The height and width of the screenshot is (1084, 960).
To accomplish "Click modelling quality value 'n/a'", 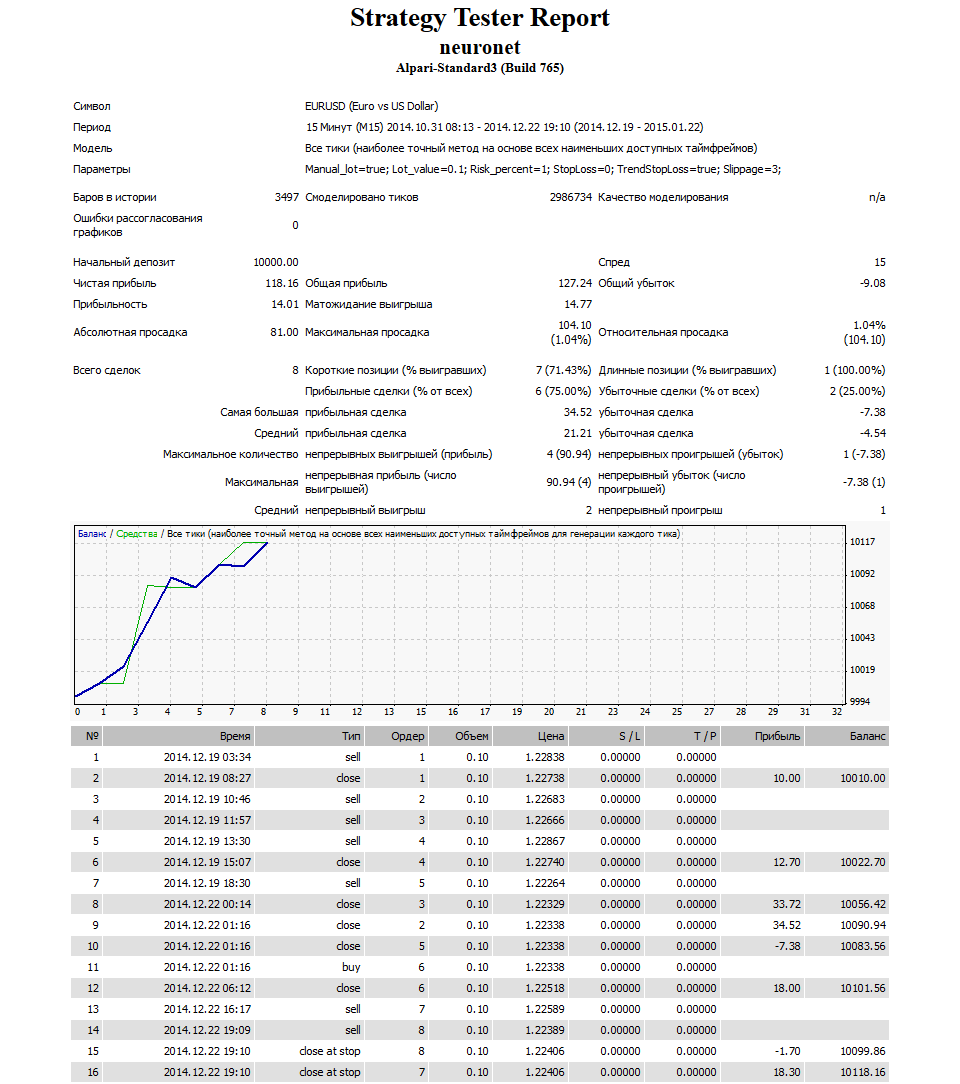I will click(x=877, y=197).
